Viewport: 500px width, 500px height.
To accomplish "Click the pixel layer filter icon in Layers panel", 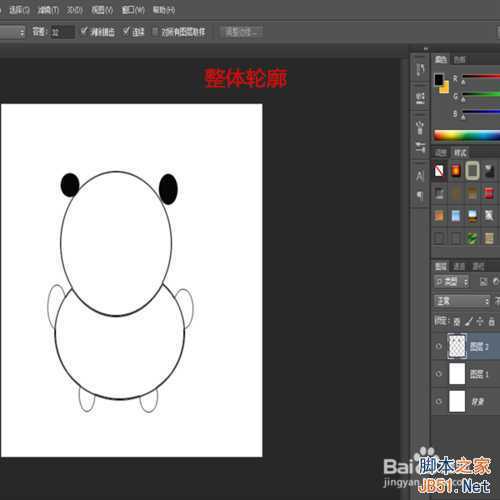I will coord(483,282).
